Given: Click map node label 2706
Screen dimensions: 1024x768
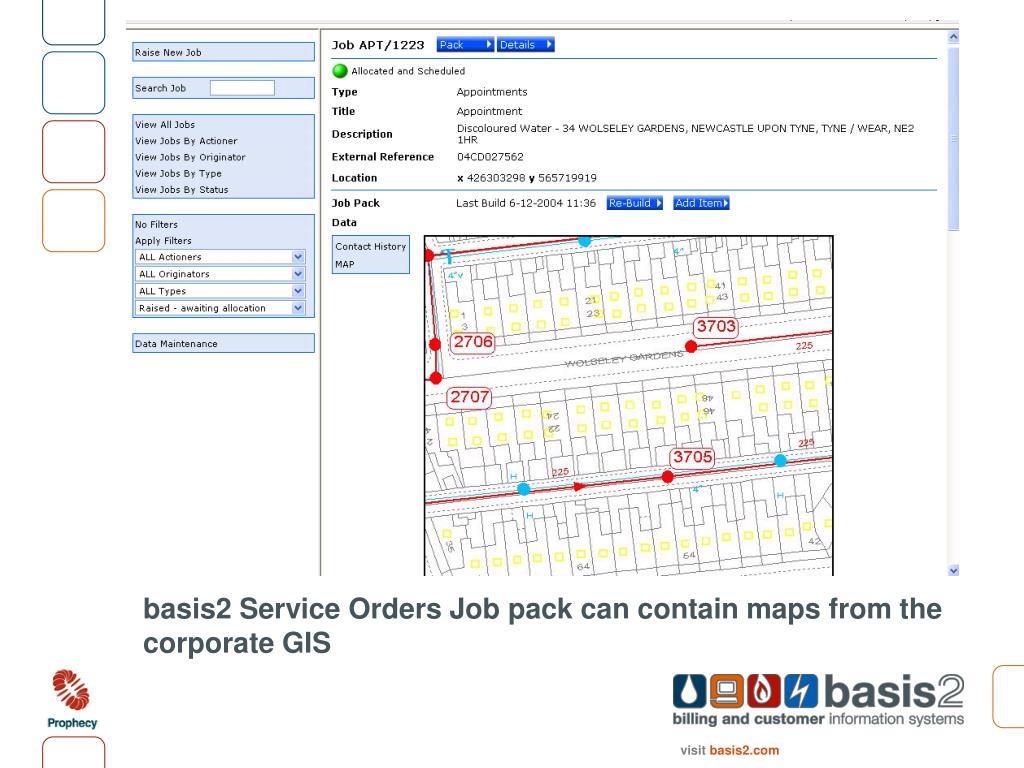Looking at the screenshot, I should point(473,342).
